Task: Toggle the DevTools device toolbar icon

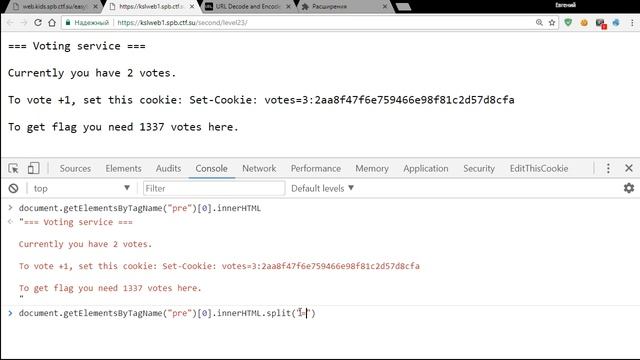Action: point(33,168)
